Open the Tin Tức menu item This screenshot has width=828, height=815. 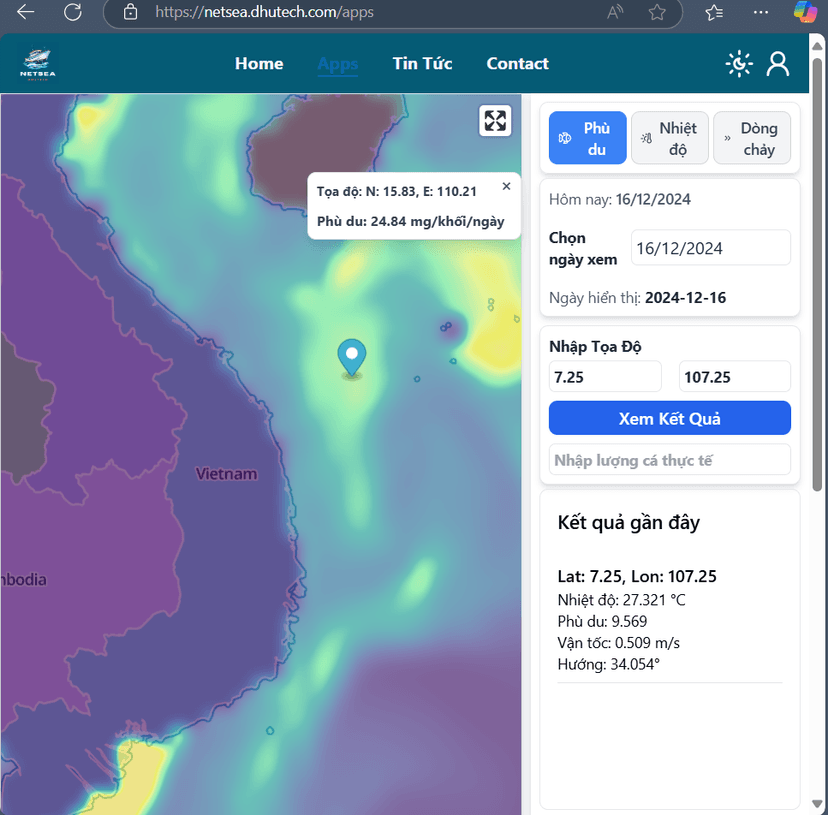point(422,64)
